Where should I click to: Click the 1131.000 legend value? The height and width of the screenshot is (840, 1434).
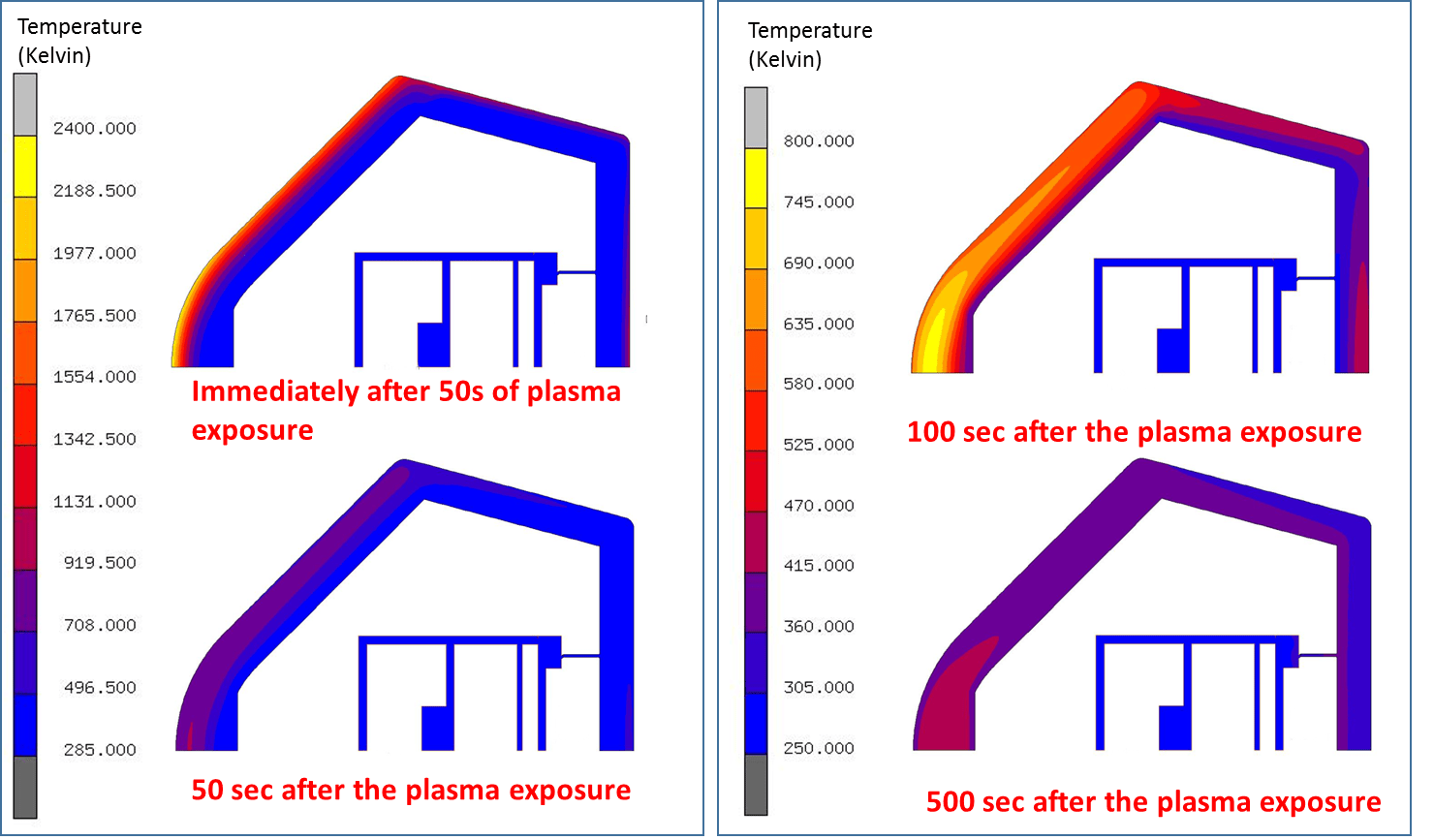(x=94, y=501)
